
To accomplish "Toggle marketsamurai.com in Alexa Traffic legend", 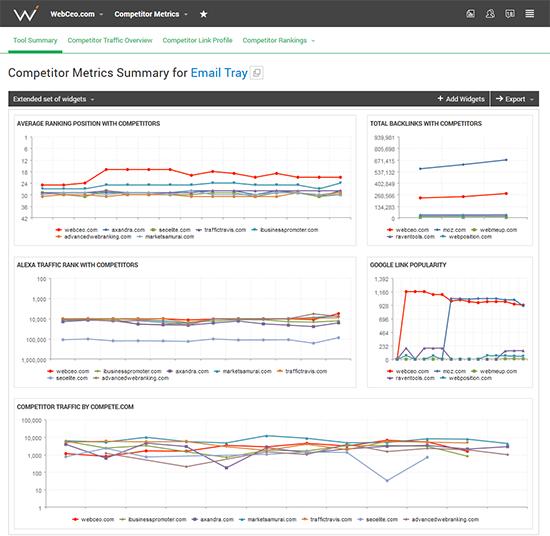I will 243,371.
